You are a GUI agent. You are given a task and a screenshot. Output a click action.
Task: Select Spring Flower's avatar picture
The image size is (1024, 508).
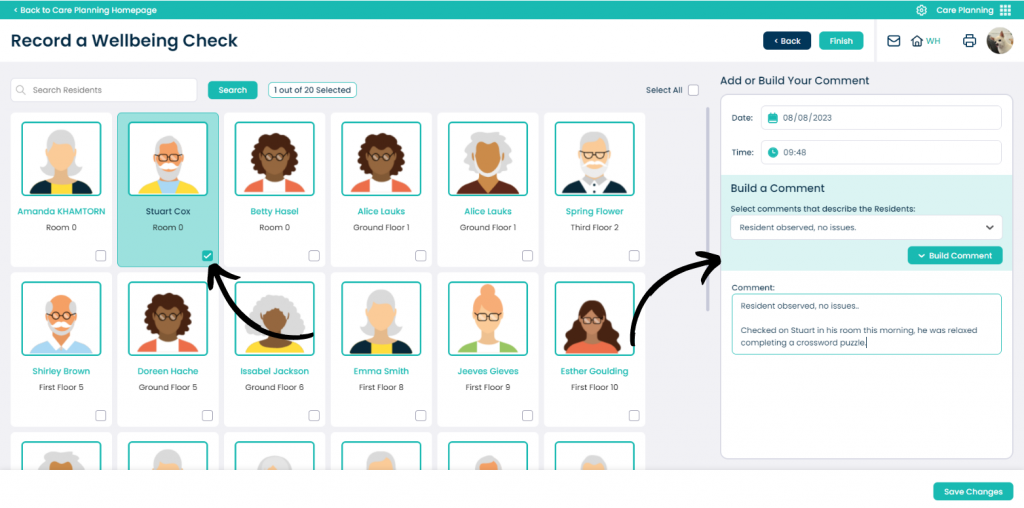click(x=594, y=159)
